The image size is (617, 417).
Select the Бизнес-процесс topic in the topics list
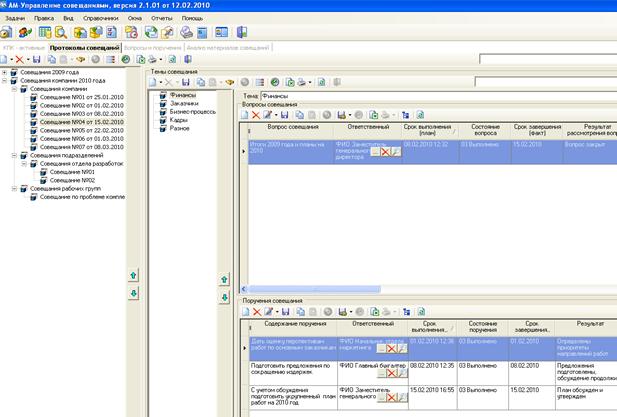(190, 110)
